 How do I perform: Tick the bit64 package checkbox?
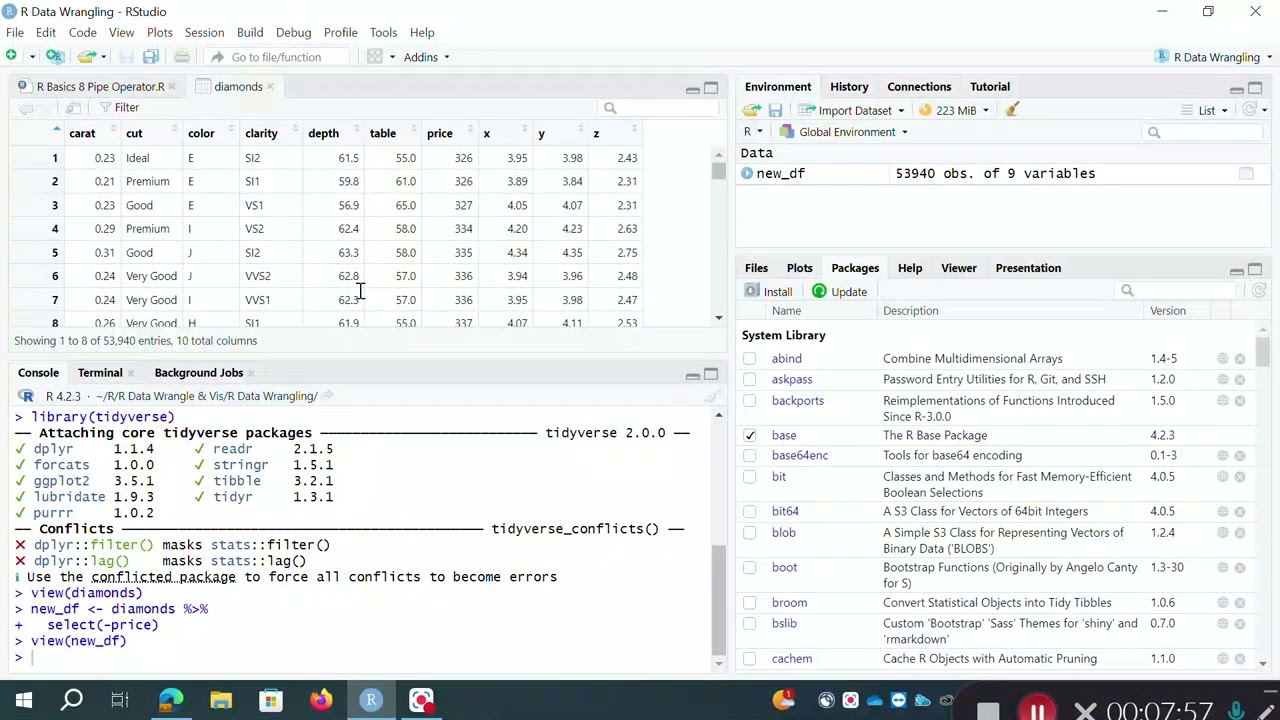click(750, 512)
